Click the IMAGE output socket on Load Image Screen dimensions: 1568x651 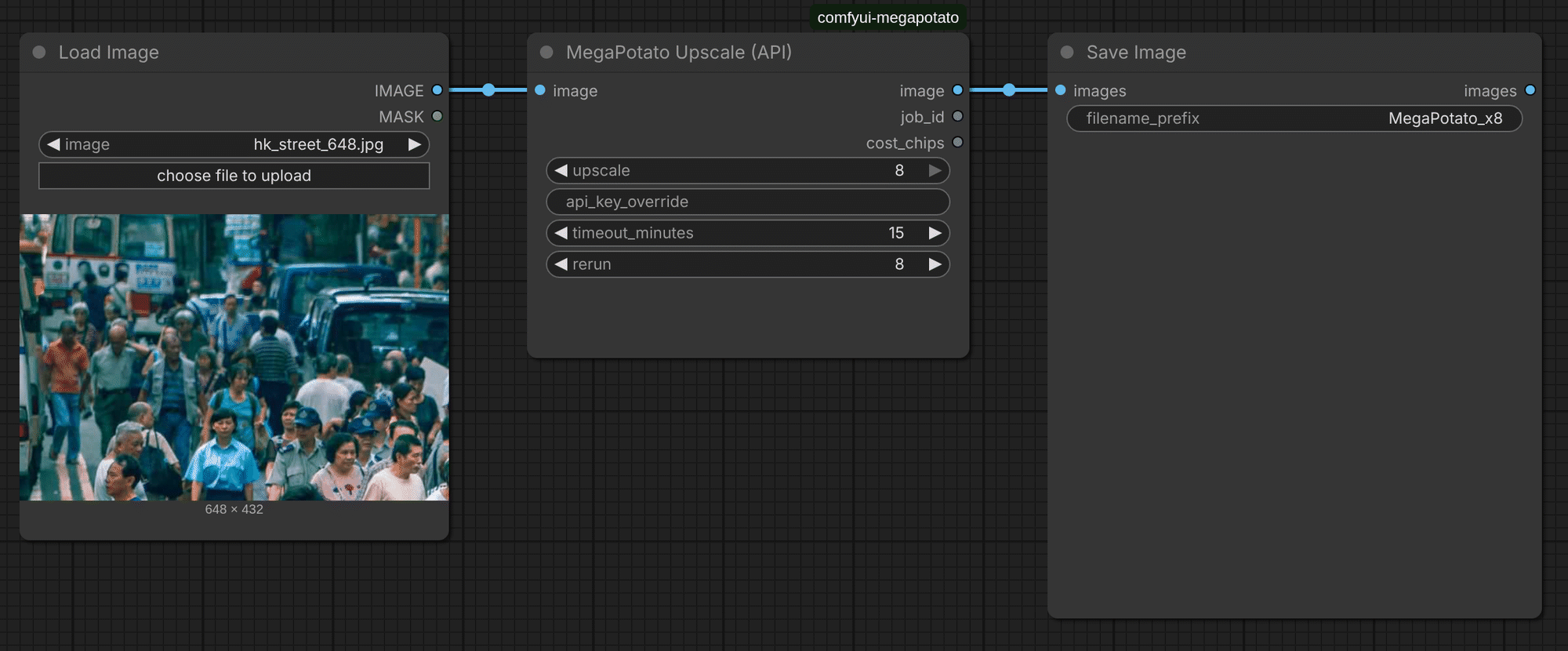[437, 90]
